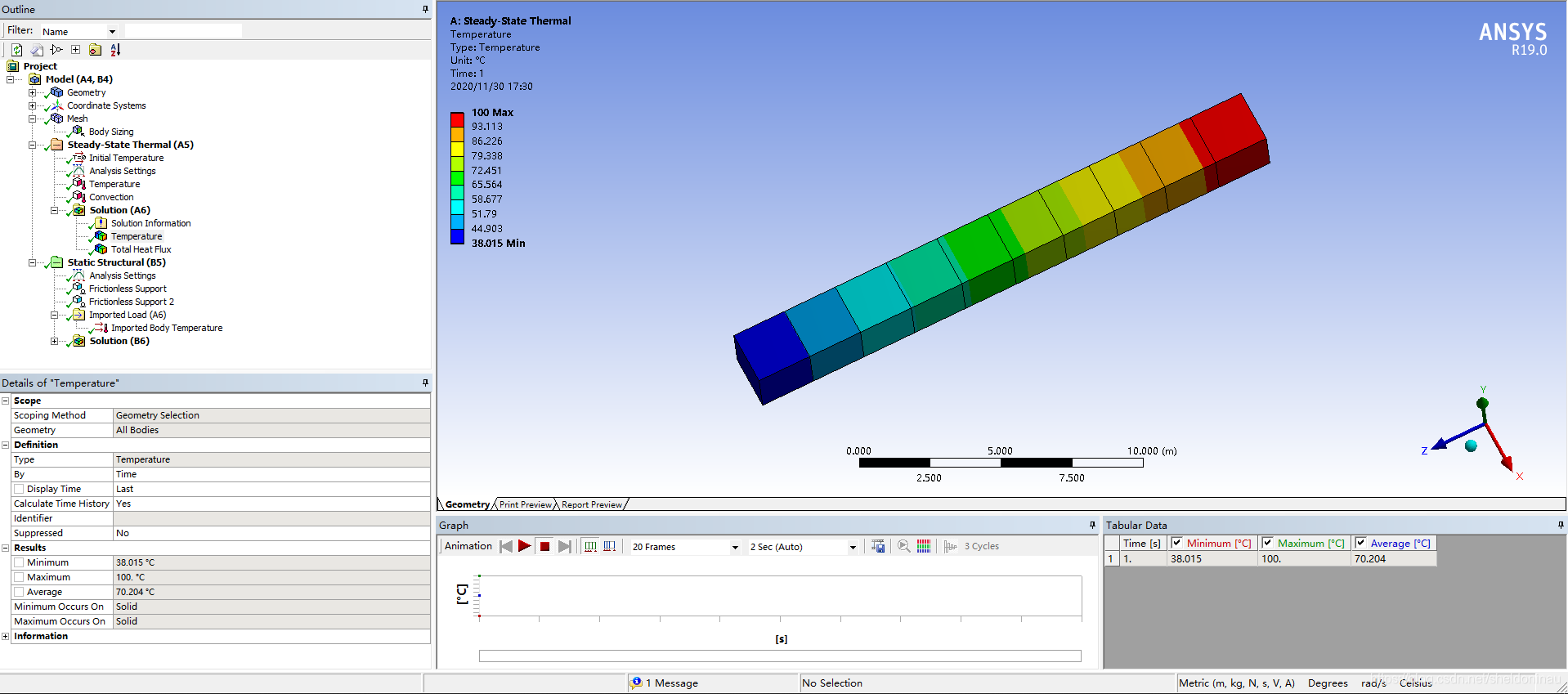
Task: Check the Display Time checkbox
Action: 19,489
